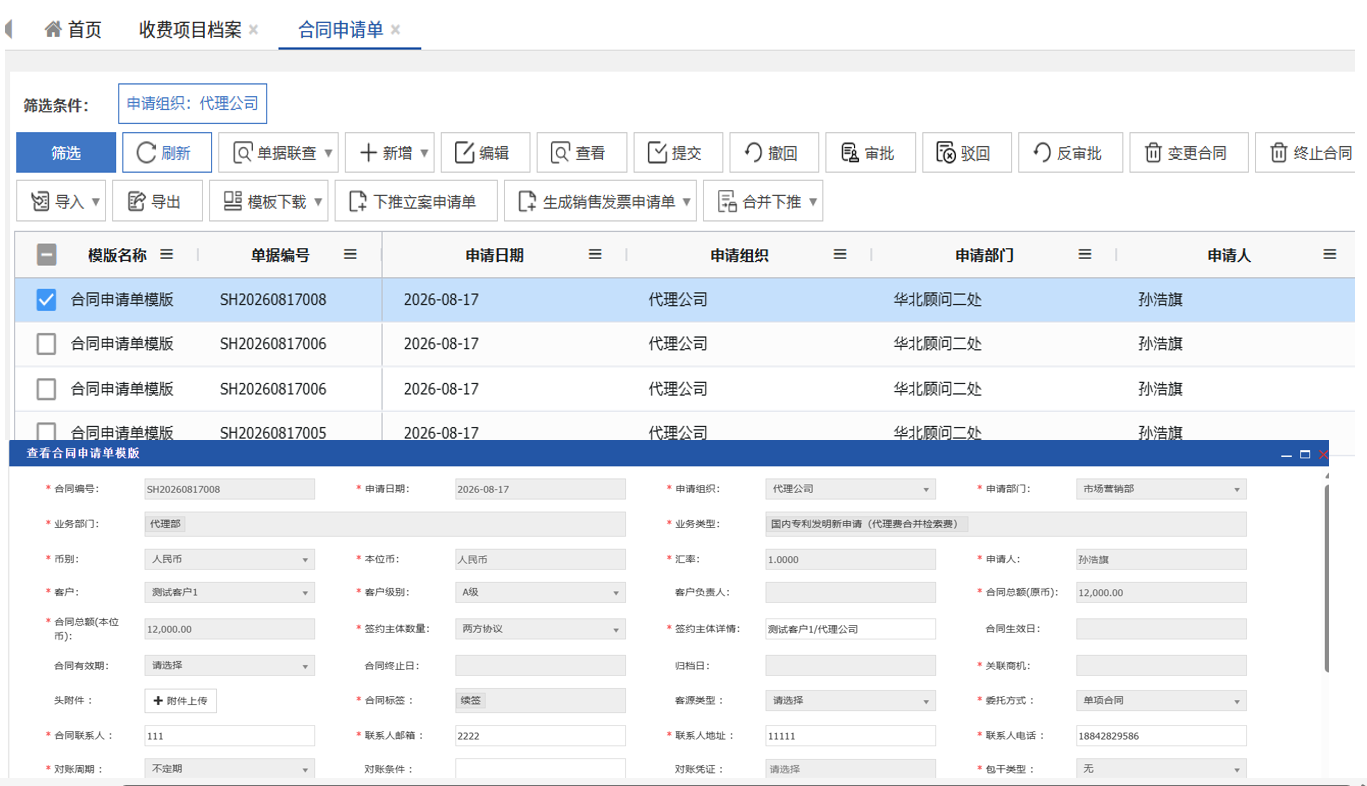The height and width of the screenshot is (786, 1367).
Task: Expand the 生成销售发票申请单 dropdown arrow
Action: click(x=687, y=203)
